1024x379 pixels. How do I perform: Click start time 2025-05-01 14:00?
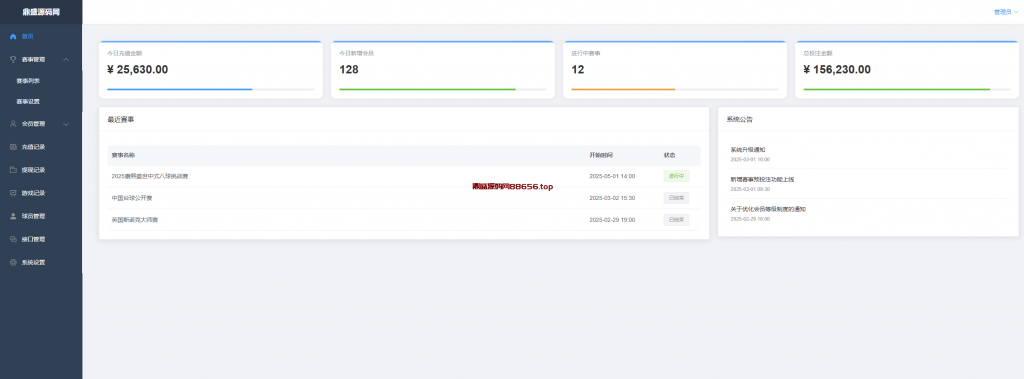(x=612, y=176)
